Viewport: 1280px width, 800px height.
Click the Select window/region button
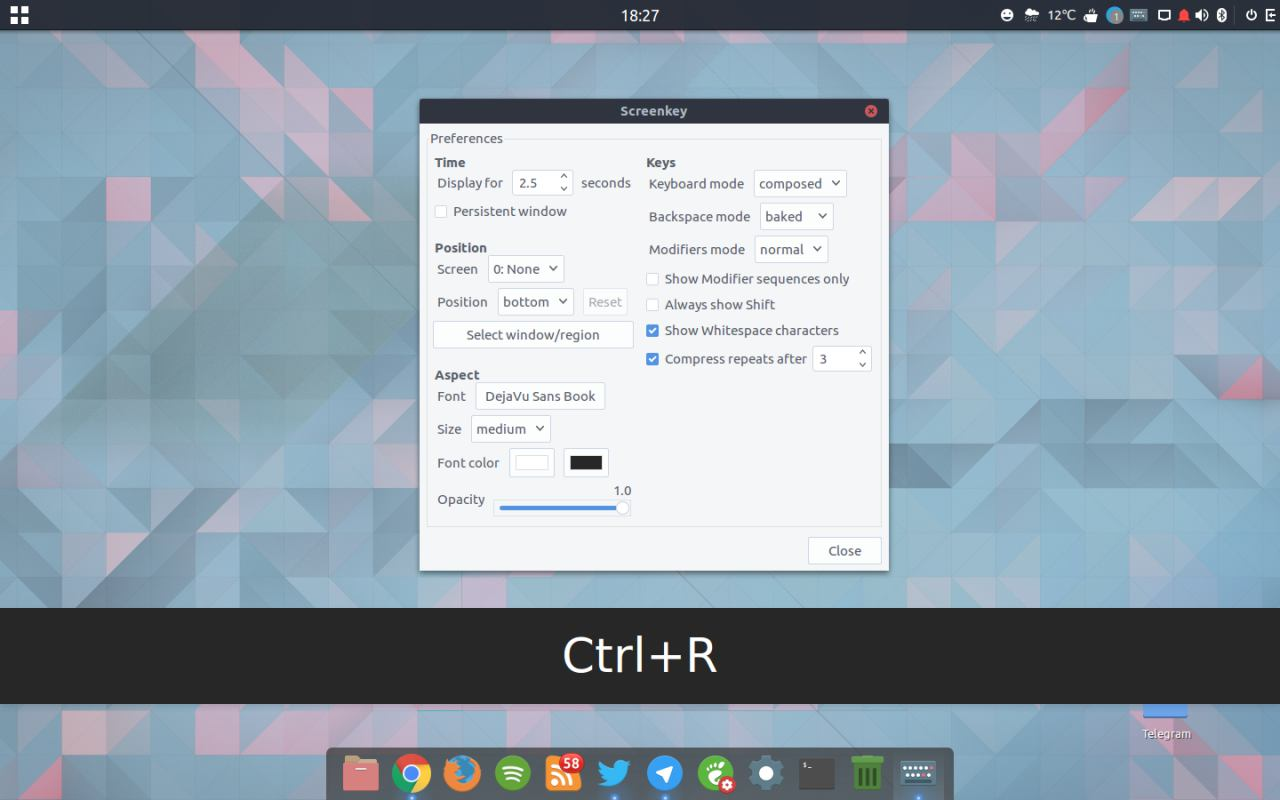pos(532,334)
